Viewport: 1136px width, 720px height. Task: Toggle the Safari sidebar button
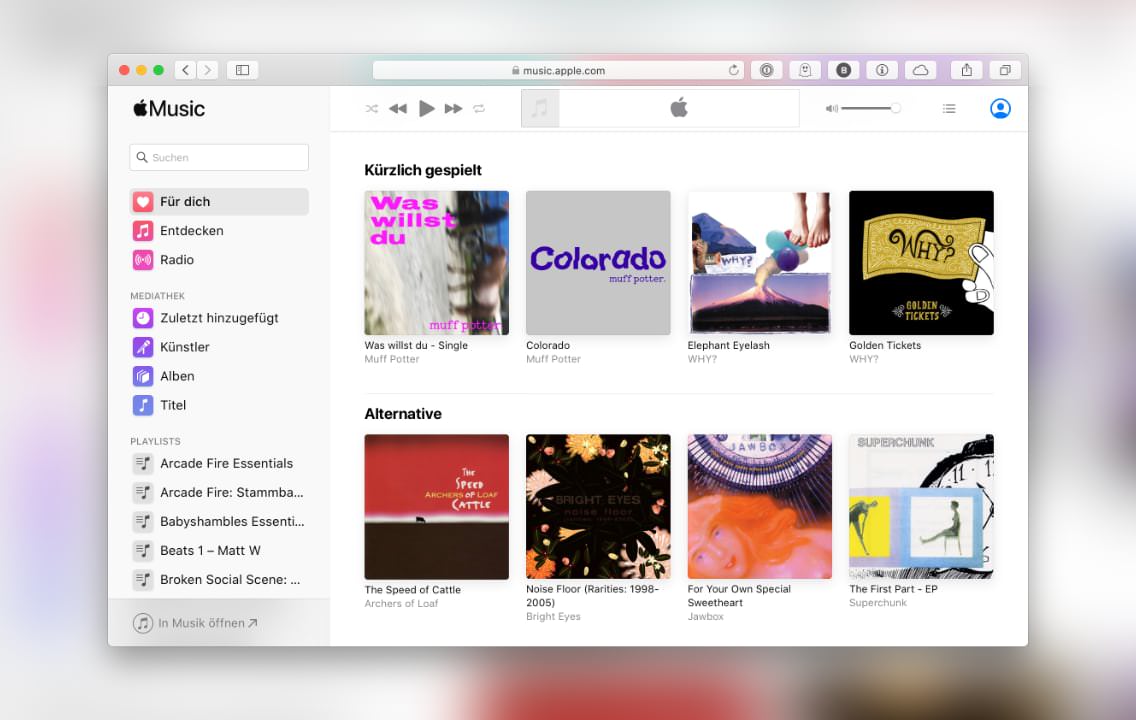tap(243, 70)
